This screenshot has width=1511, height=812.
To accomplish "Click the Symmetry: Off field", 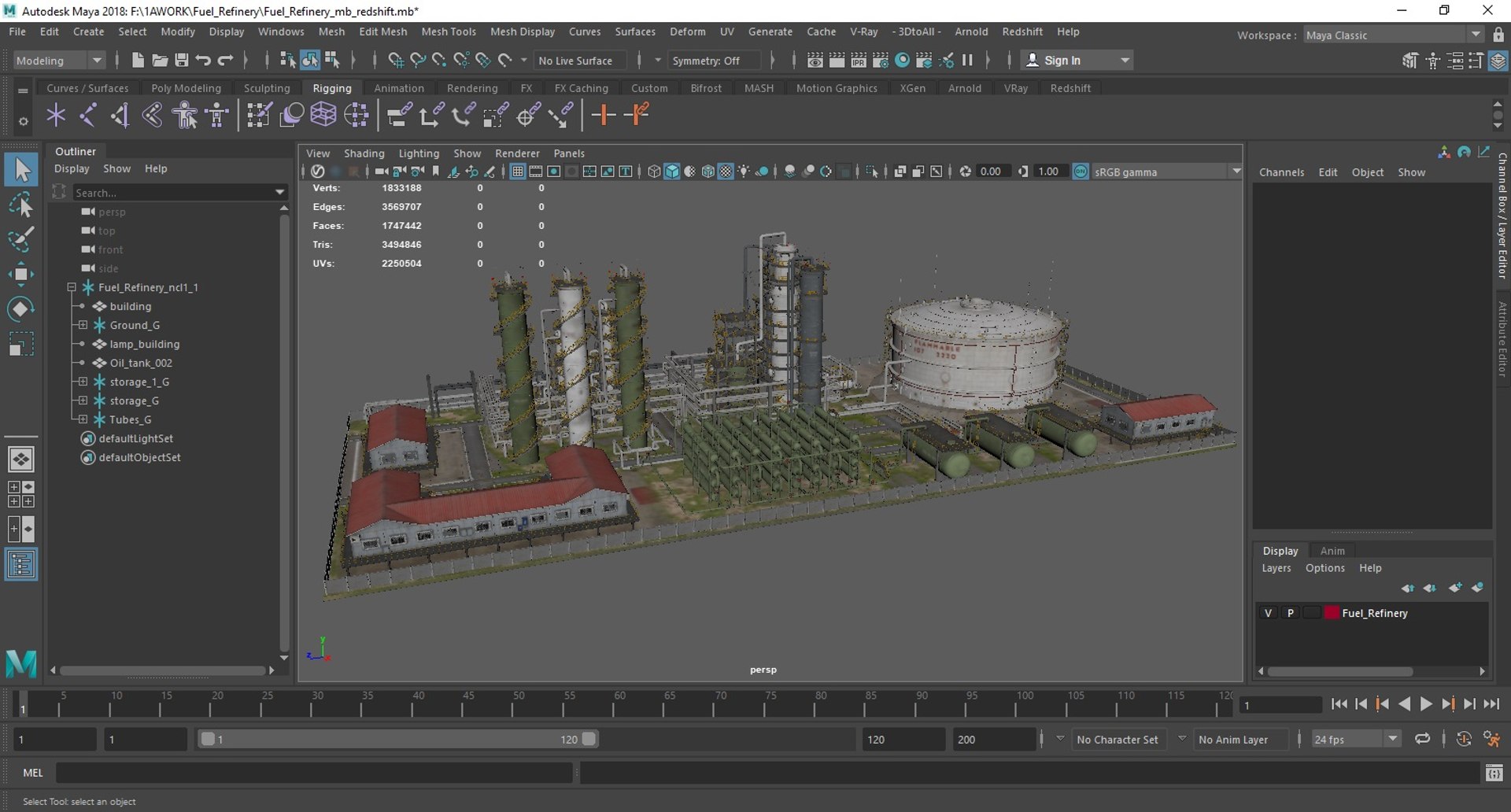I will (714, 61).
